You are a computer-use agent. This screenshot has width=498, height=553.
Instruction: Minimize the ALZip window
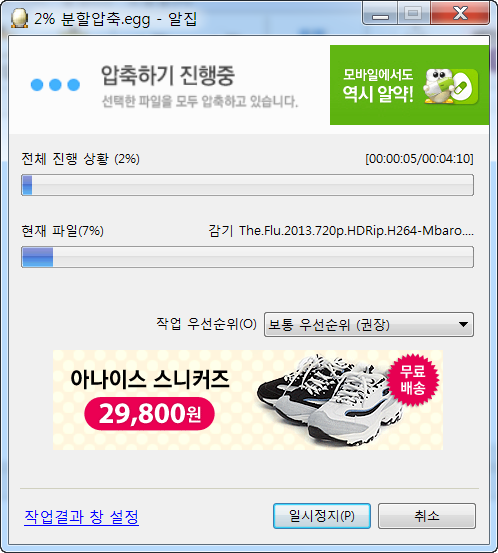coord(380,14)
